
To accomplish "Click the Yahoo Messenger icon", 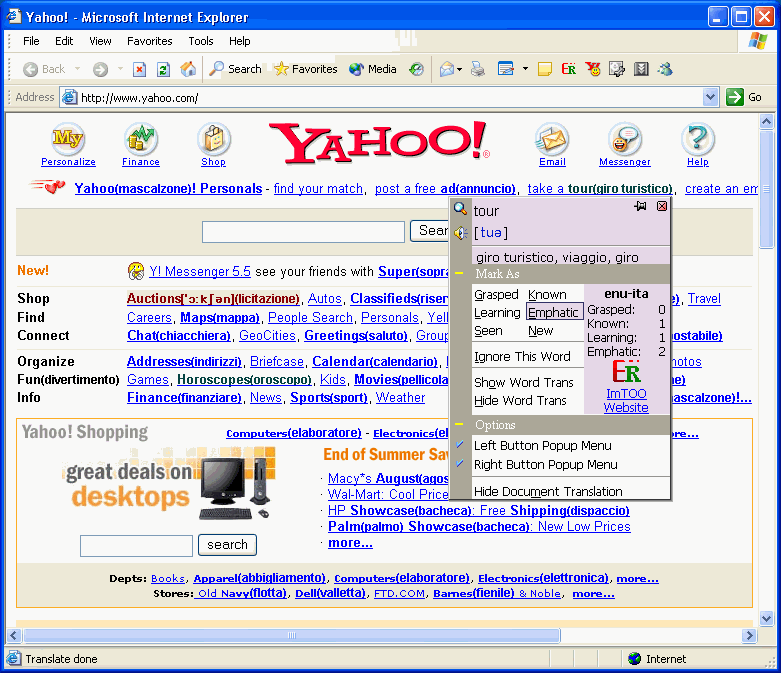I will coord(625,138).
